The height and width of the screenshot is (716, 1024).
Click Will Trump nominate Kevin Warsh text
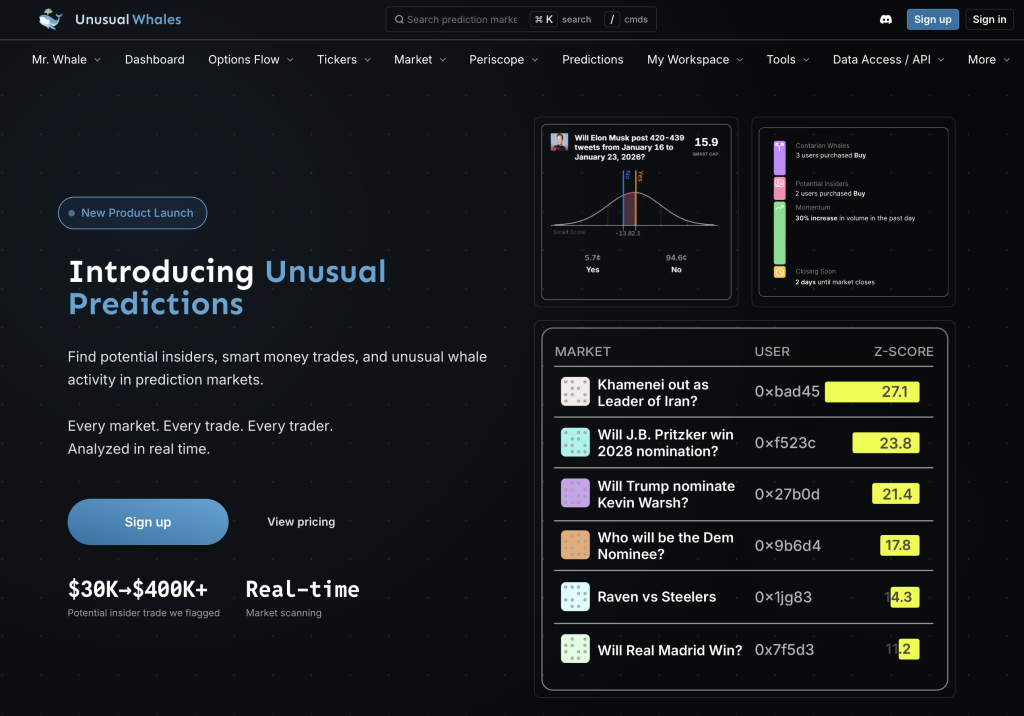pos(665,495)
